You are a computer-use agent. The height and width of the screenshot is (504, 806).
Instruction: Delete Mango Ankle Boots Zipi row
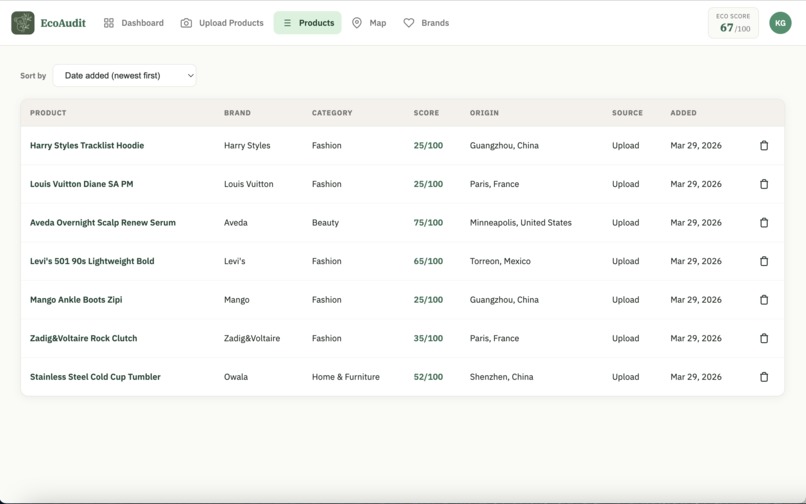coord(764,300)
